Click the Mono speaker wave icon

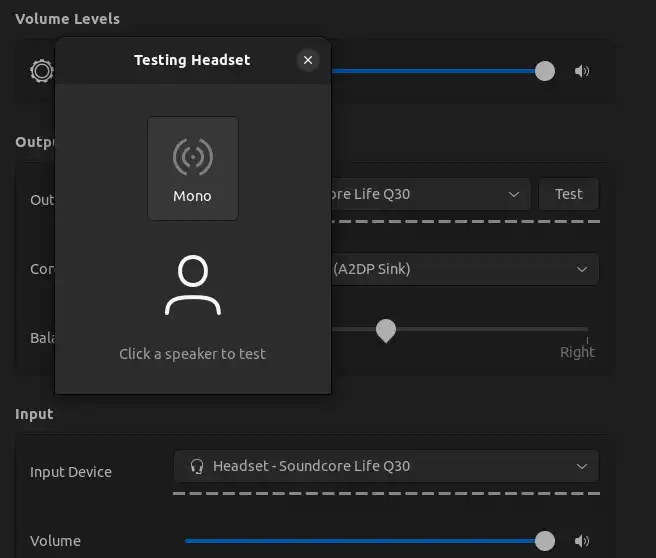[x=193, y=157]
